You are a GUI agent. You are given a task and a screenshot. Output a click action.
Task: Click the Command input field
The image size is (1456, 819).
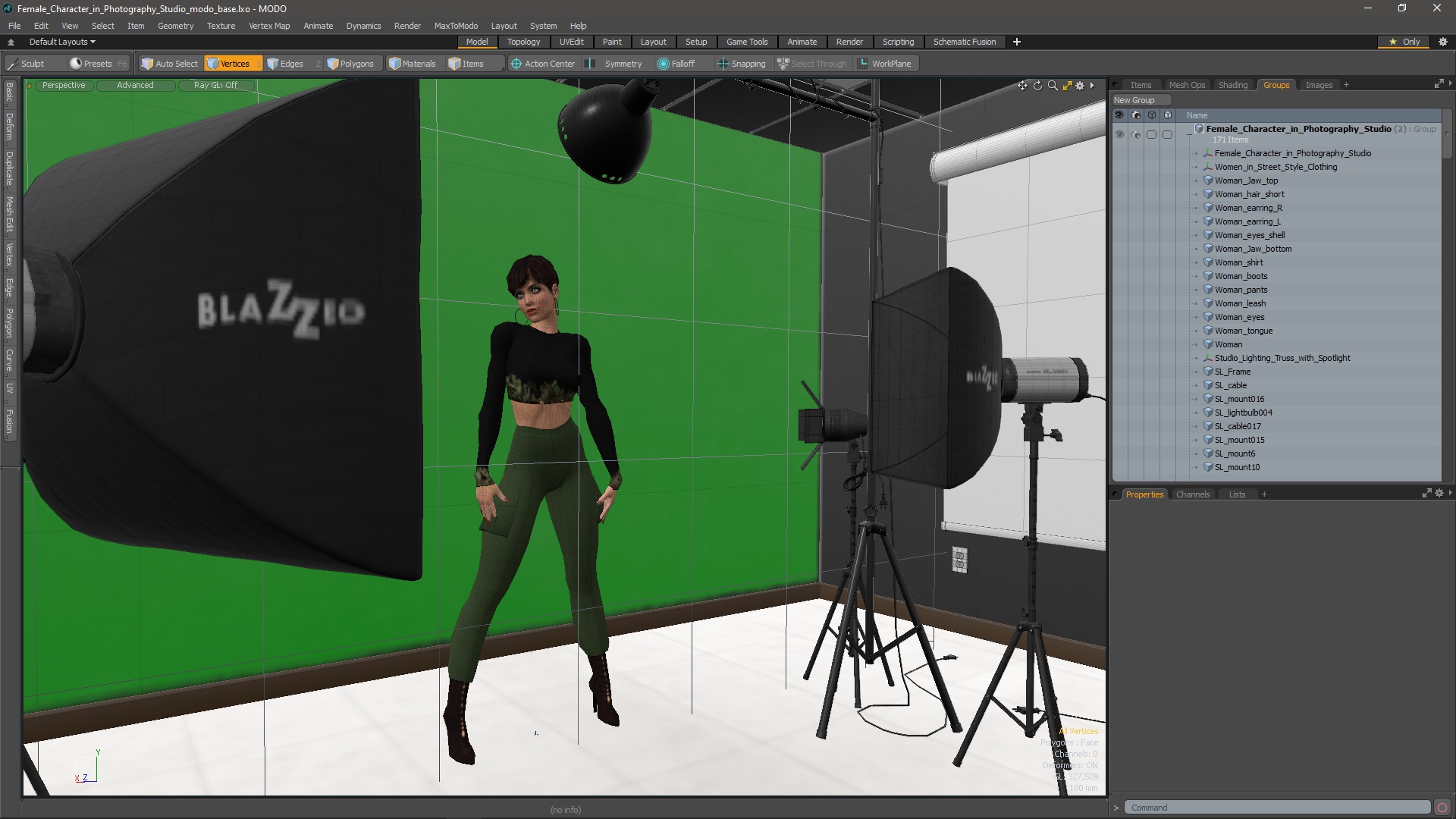coord(1277,808)
